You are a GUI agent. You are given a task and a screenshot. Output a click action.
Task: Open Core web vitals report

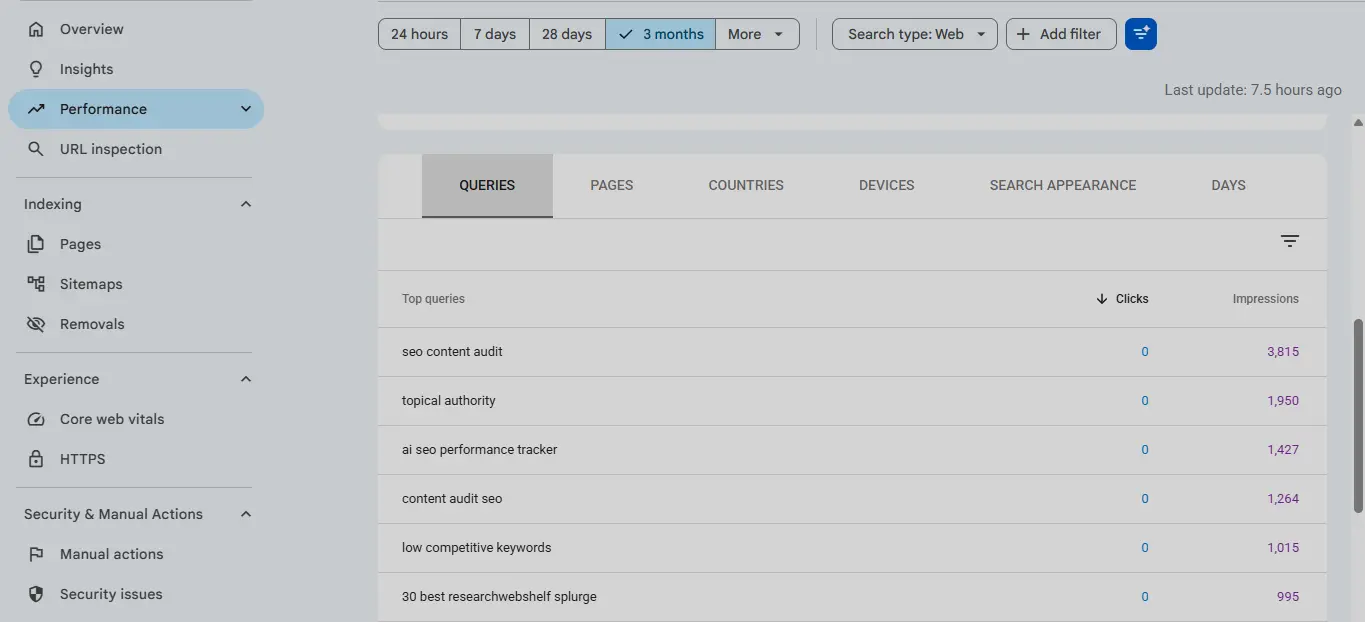(136, 419)
